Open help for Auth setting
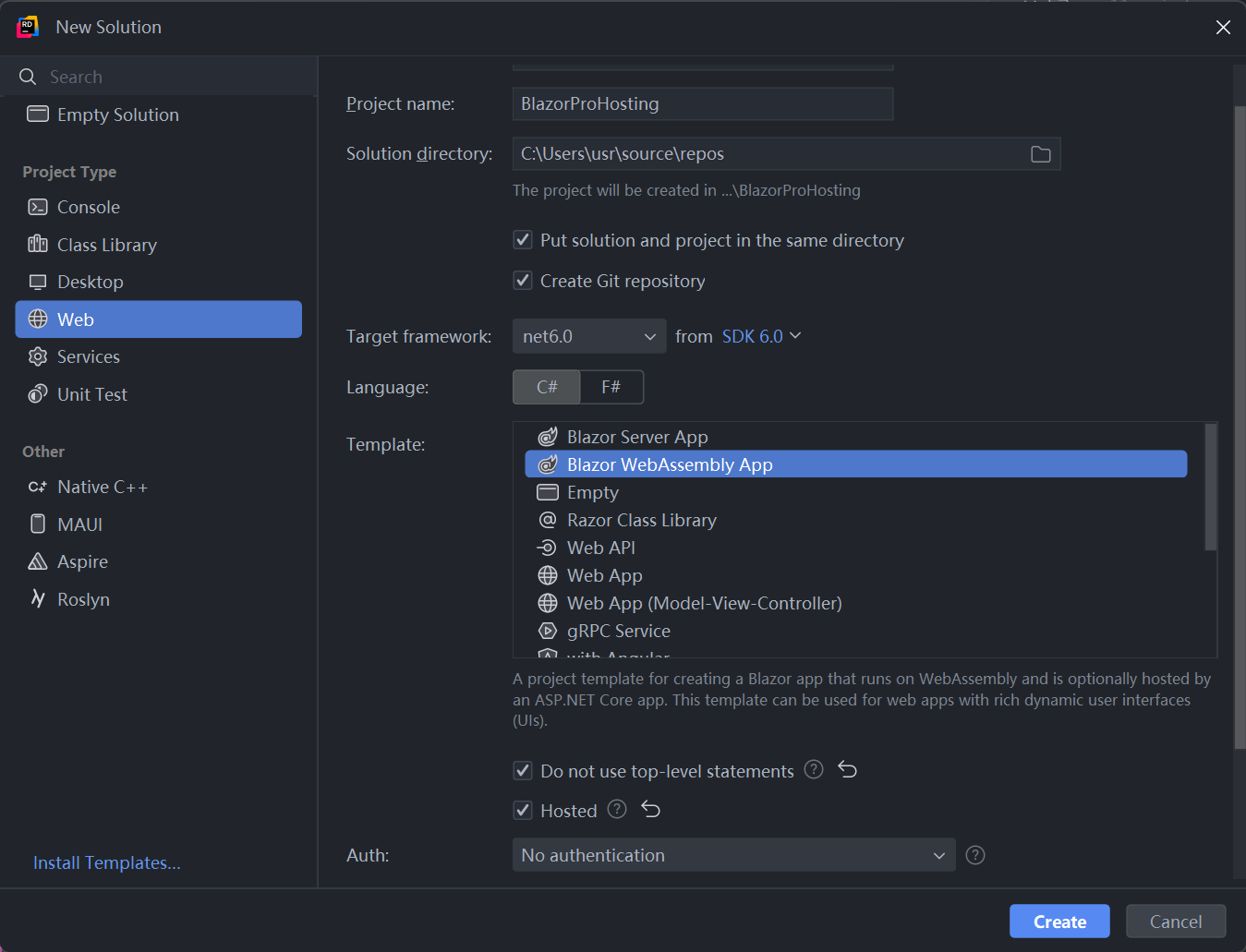The image size is (1246, 952). (x=975, y=855)
